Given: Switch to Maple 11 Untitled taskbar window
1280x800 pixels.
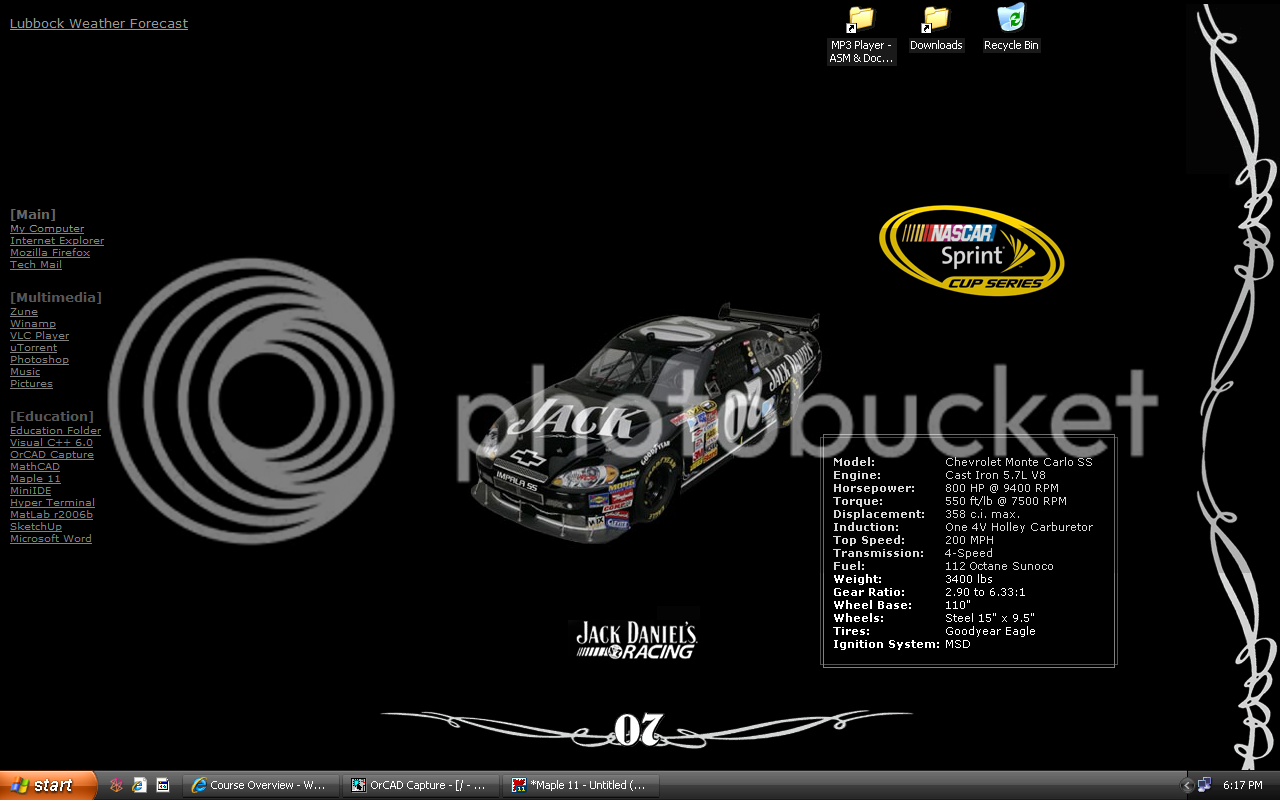Looking at the screenshot, I should point(580,785).
